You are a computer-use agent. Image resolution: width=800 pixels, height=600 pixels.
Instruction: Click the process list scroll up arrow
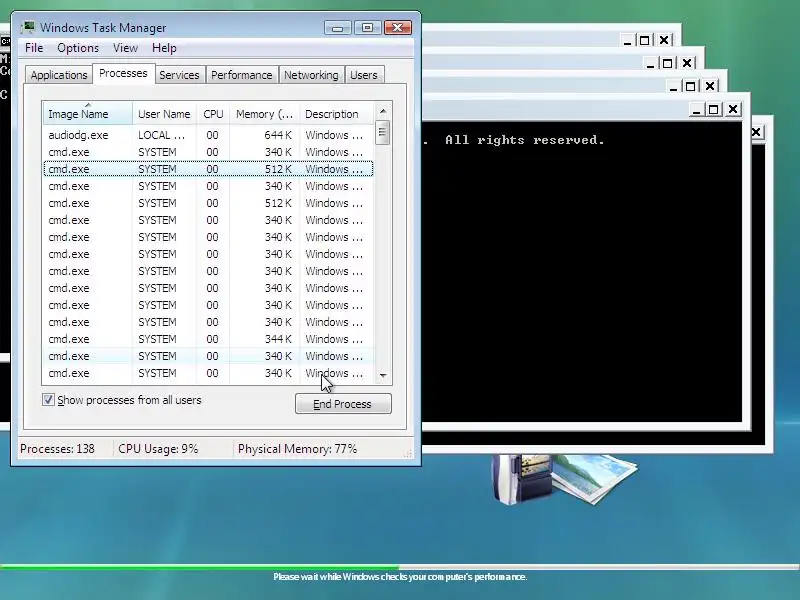tap(383, 111)
